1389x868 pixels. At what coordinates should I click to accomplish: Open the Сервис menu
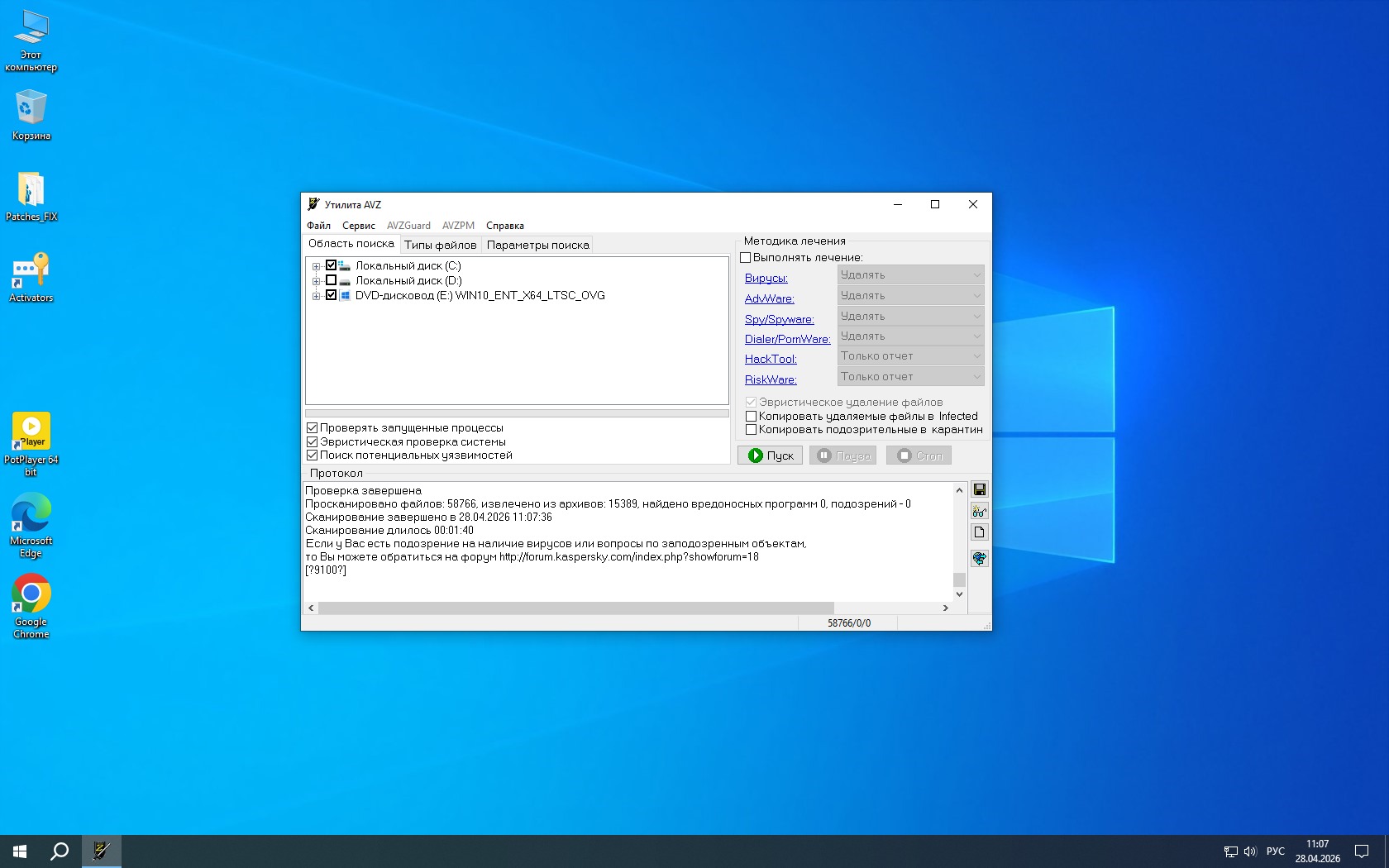tap(358, 226)
